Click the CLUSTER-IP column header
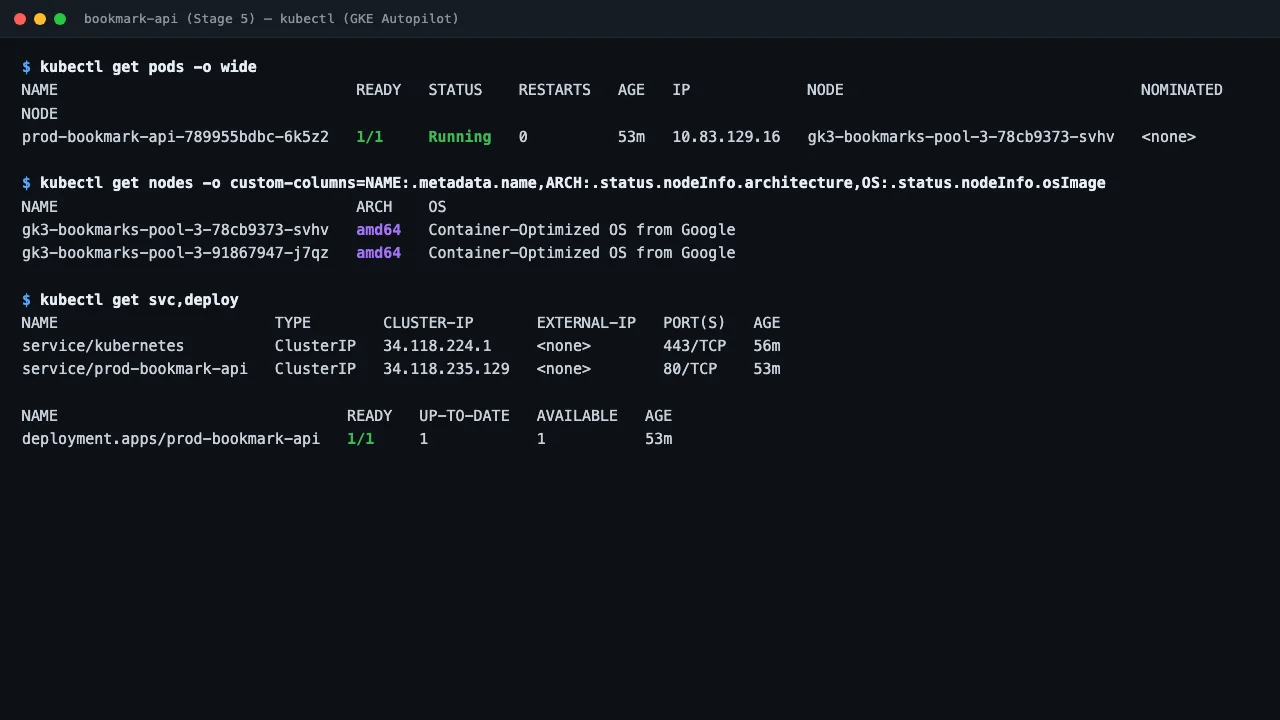Screen dimensions: 1280x720 (x=428, y=323)
